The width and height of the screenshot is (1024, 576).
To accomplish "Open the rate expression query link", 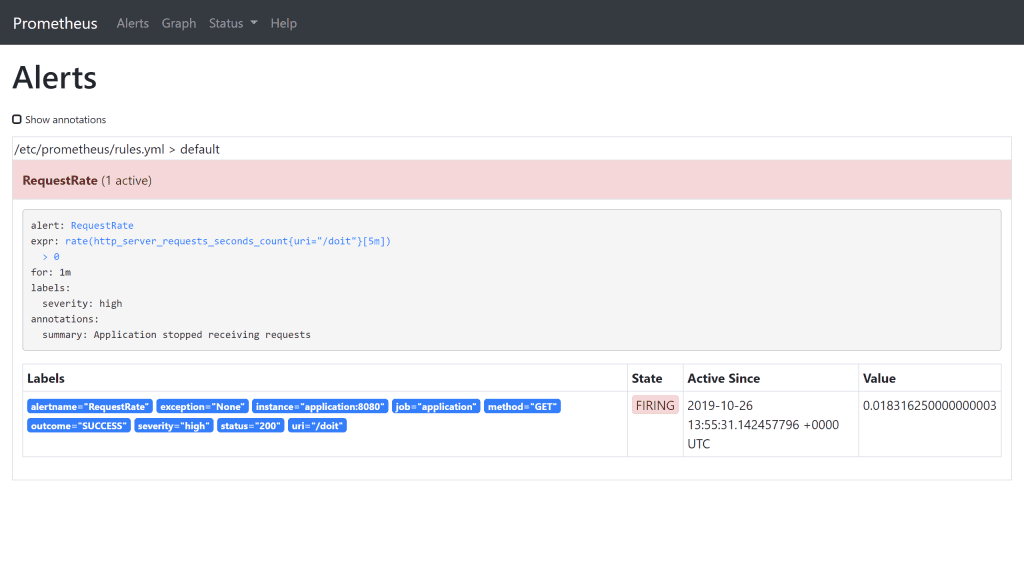I will (227, 241).
